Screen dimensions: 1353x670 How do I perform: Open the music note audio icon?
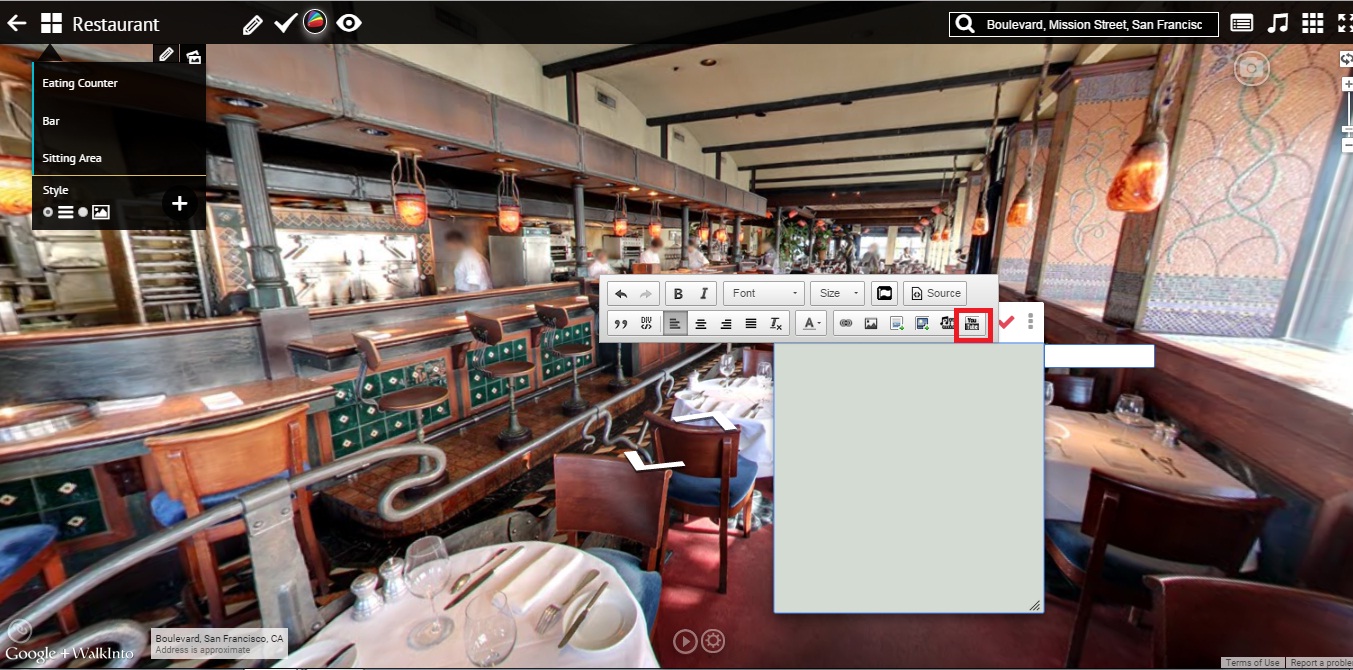[x=1277, y=23]
